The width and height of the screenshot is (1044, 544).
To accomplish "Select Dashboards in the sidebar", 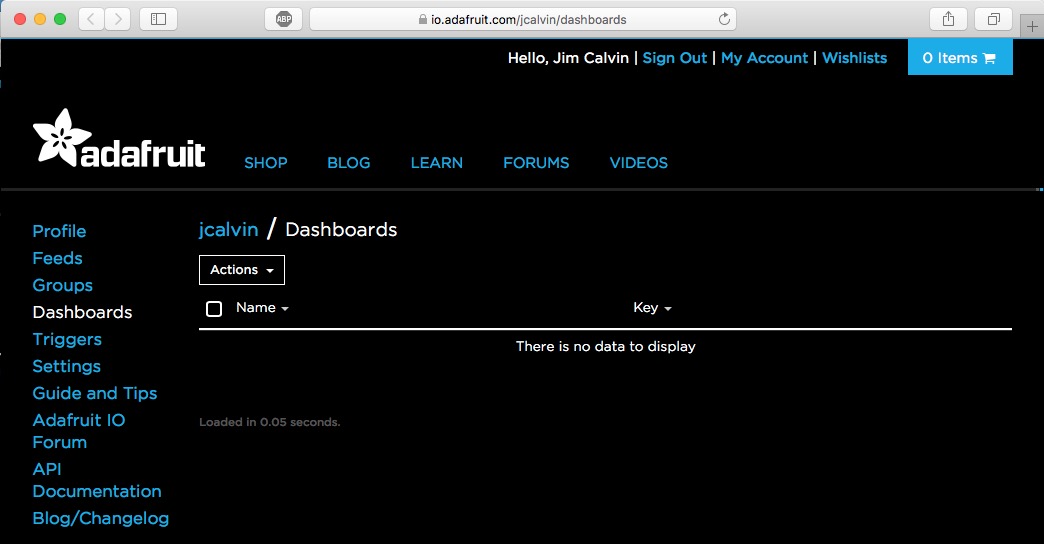I will [x=83, y=312].
